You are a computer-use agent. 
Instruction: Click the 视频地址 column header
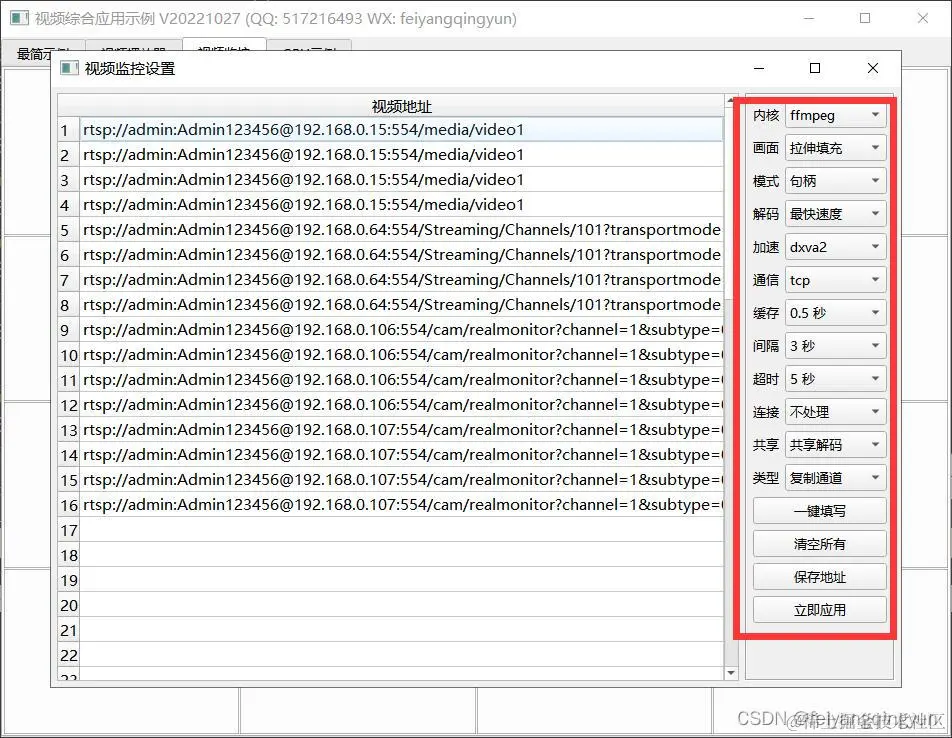(401, 106)
